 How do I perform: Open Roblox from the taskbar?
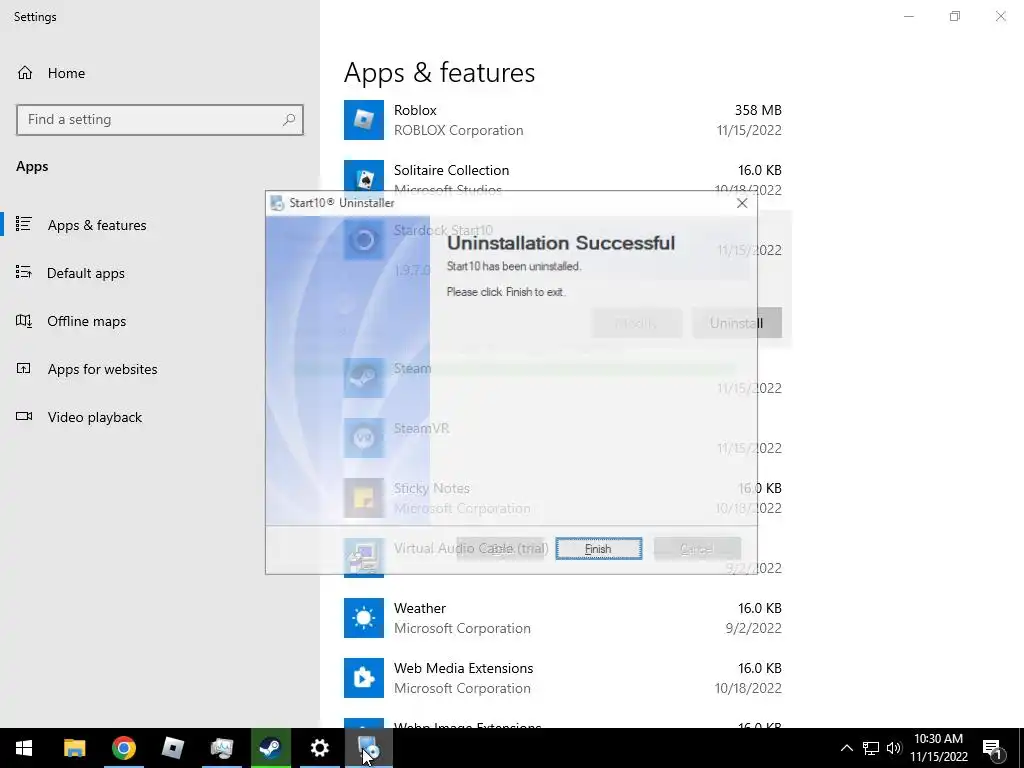(172, 748)
